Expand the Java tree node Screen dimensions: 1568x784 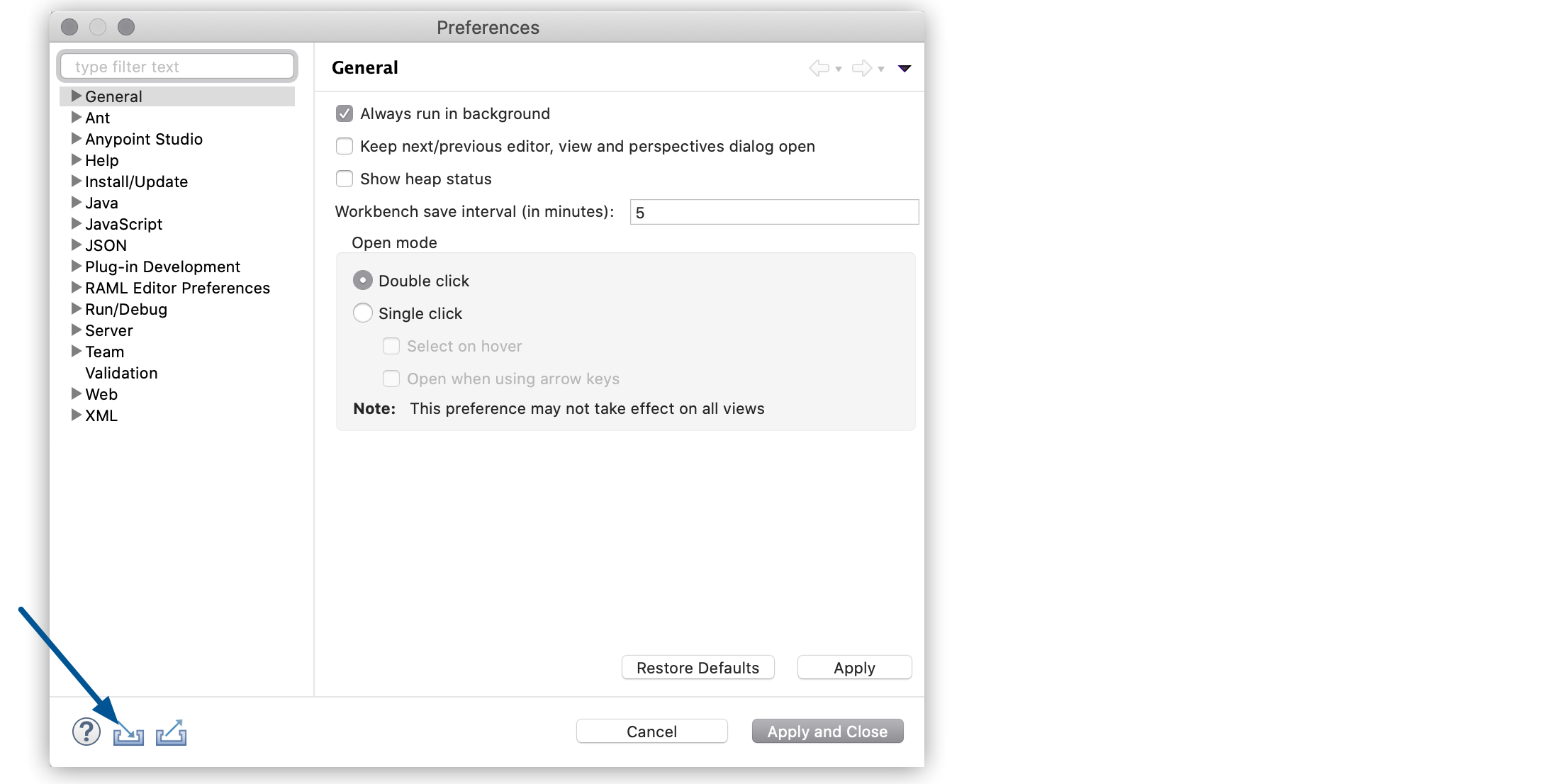76,203
